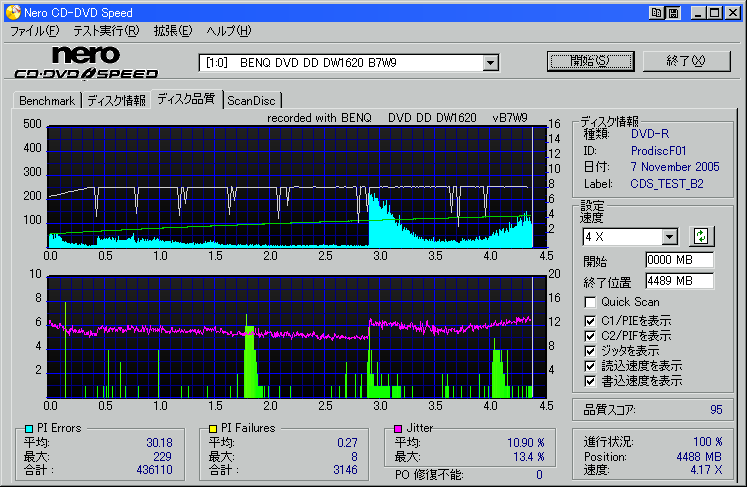747x487 pixels.
Task: Click the green refresh arrows beside speed
Action: tap(701, 236)
